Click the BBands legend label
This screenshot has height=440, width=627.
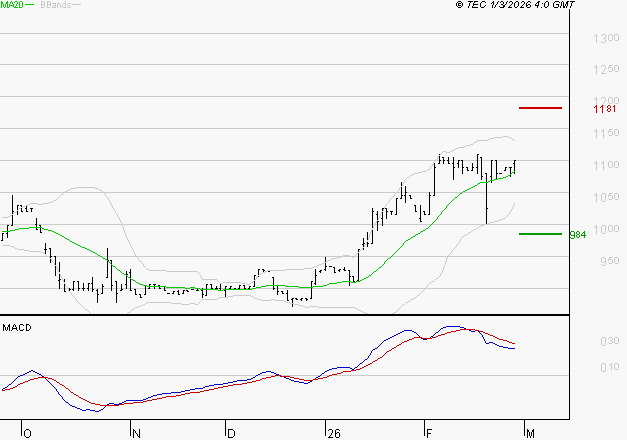tap(56, 5)
